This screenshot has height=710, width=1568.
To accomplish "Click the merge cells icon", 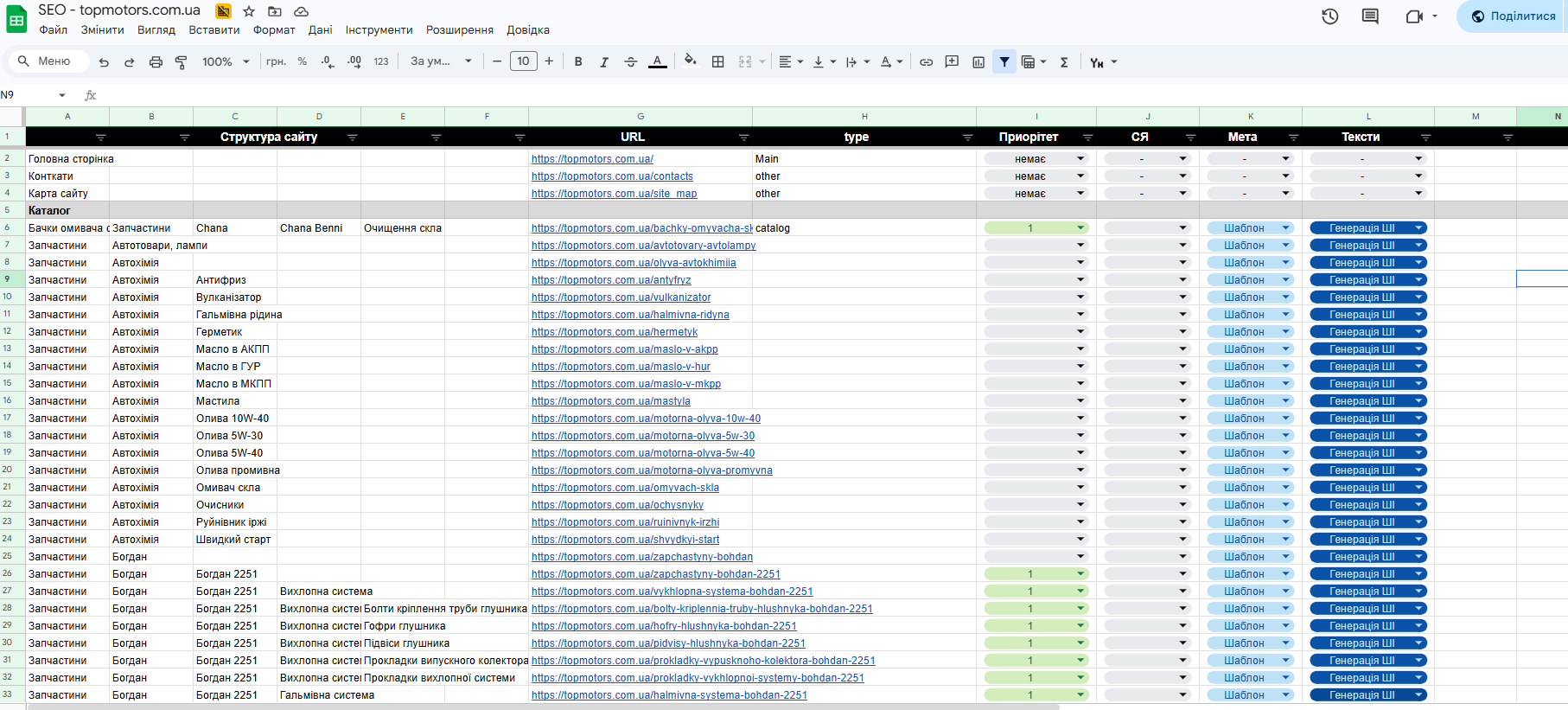I will point(745,62).
